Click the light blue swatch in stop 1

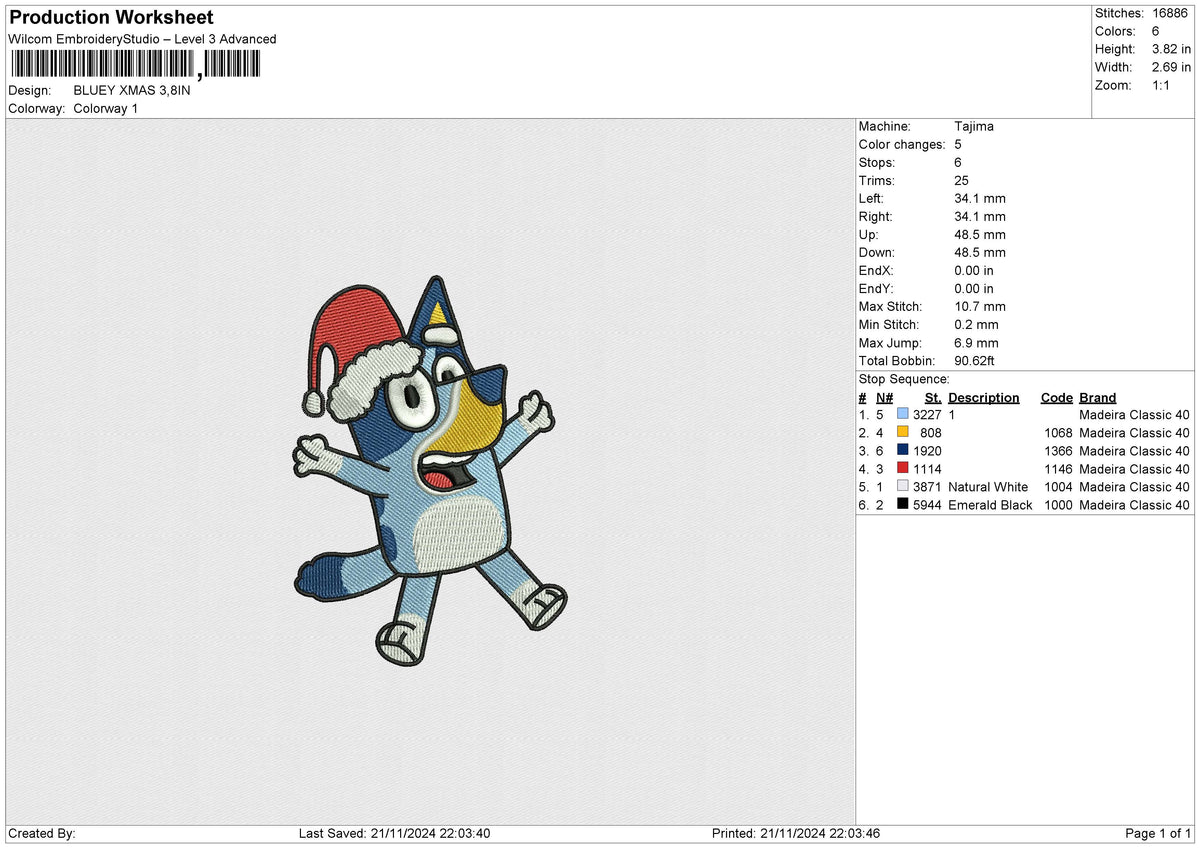click(x=903, y=414)
